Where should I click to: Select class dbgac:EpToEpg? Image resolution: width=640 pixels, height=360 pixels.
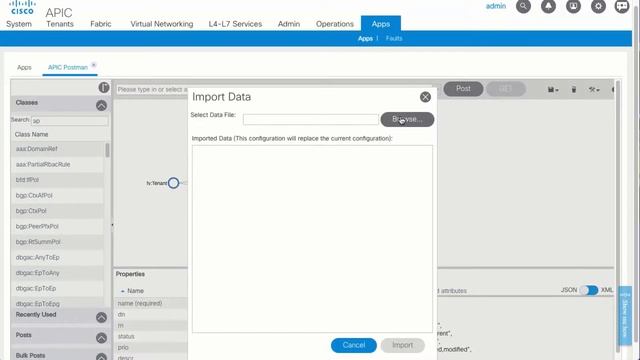pos(57,303)
